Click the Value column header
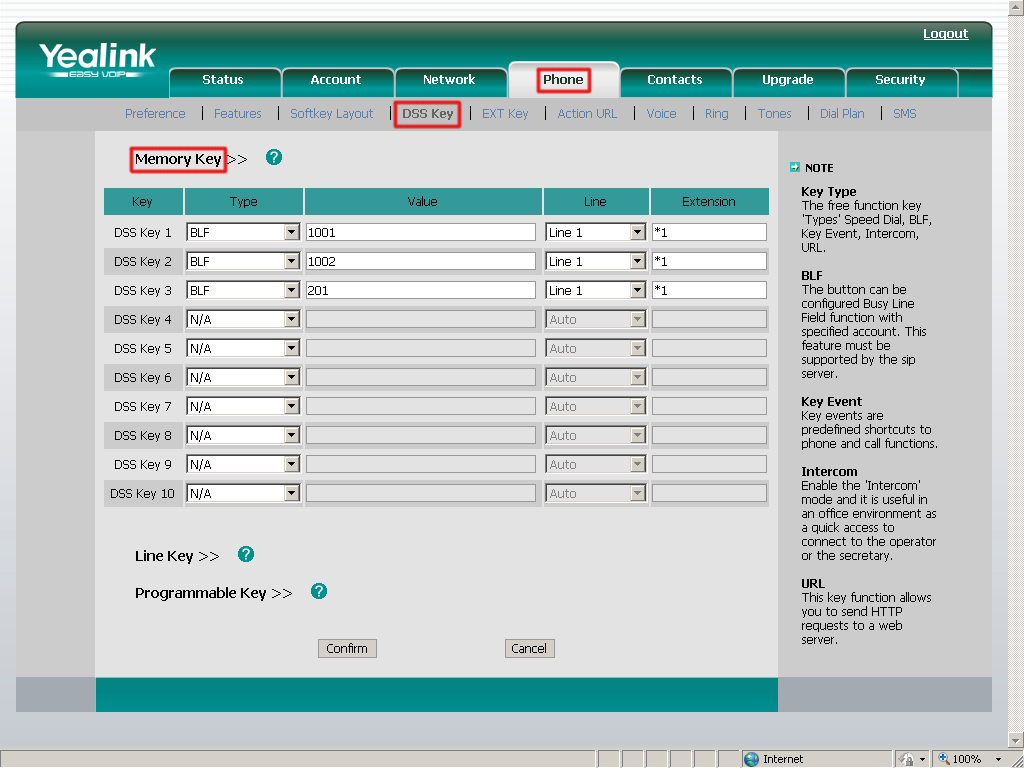 tap(423, 202)
